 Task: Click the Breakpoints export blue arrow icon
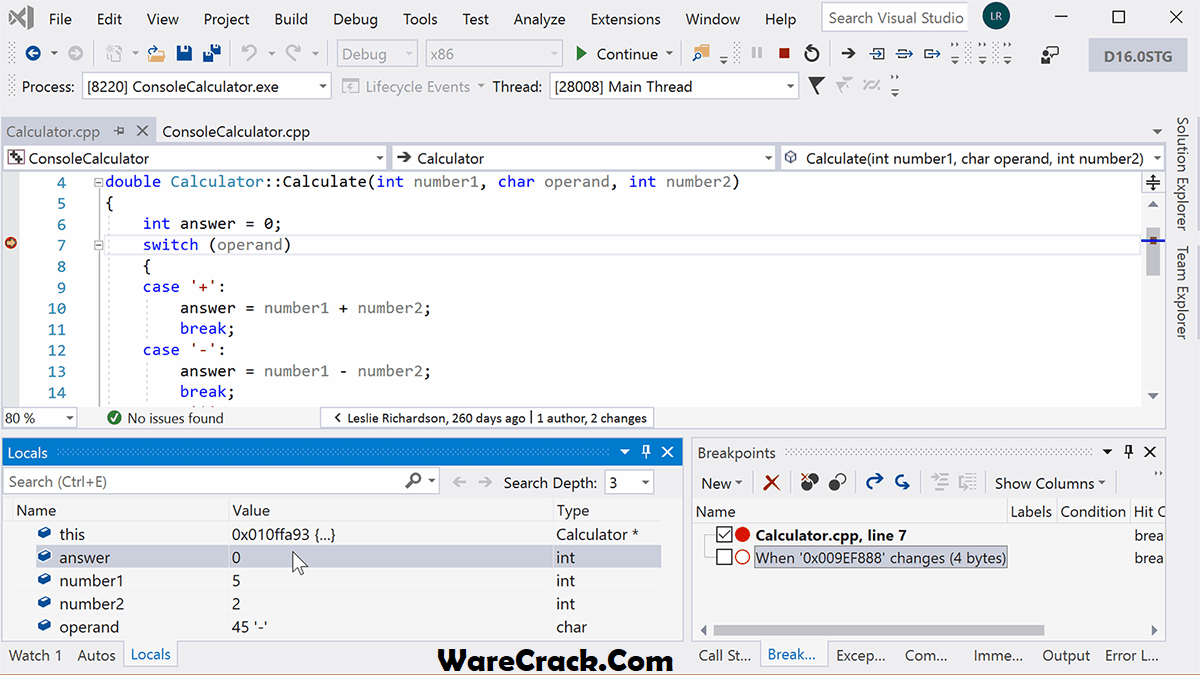click(874, 483)
